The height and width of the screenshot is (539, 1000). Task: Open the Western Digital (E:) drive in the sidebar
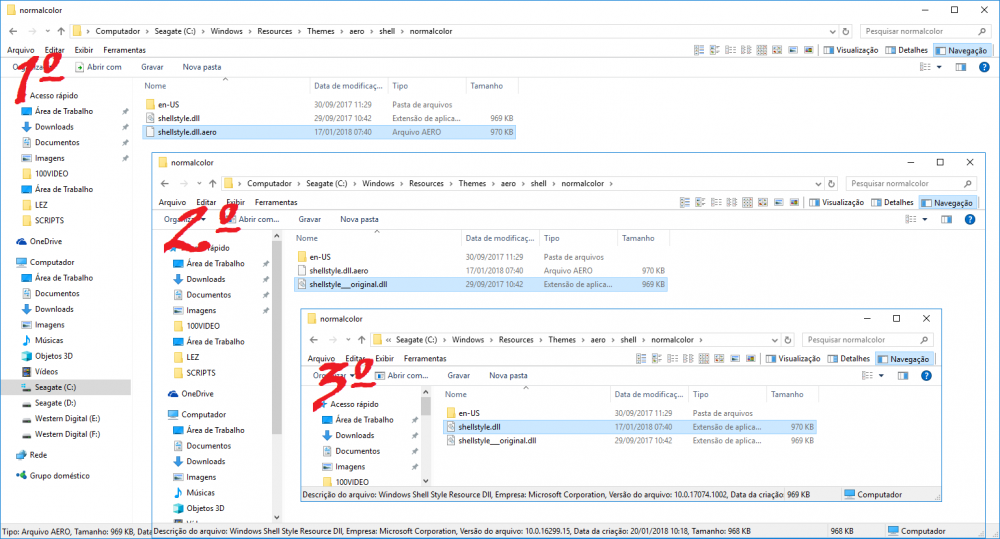click(x=67, y=418)
